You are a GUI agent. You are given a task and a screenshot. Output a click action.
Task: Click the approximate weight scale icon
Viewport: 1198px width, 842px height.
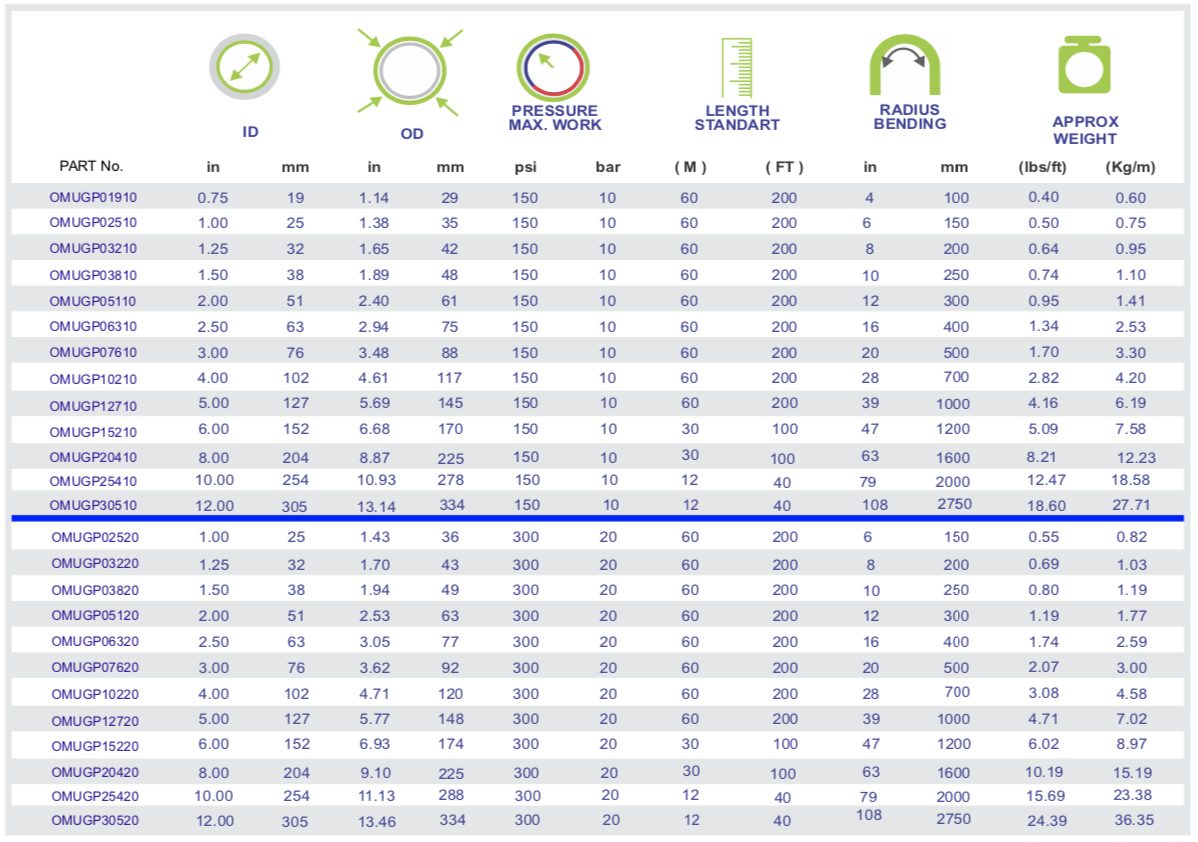(x=1084, y=65)
